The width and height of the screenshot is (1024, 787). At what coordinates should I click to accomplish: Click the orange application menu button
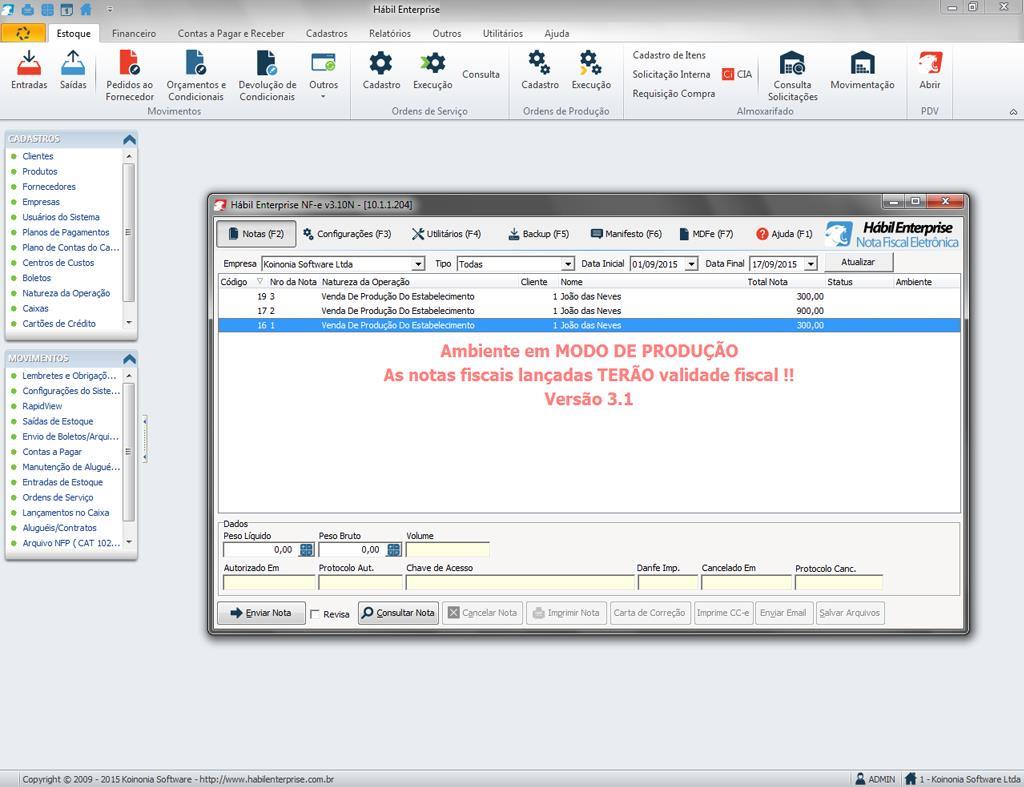click(23, 33)
